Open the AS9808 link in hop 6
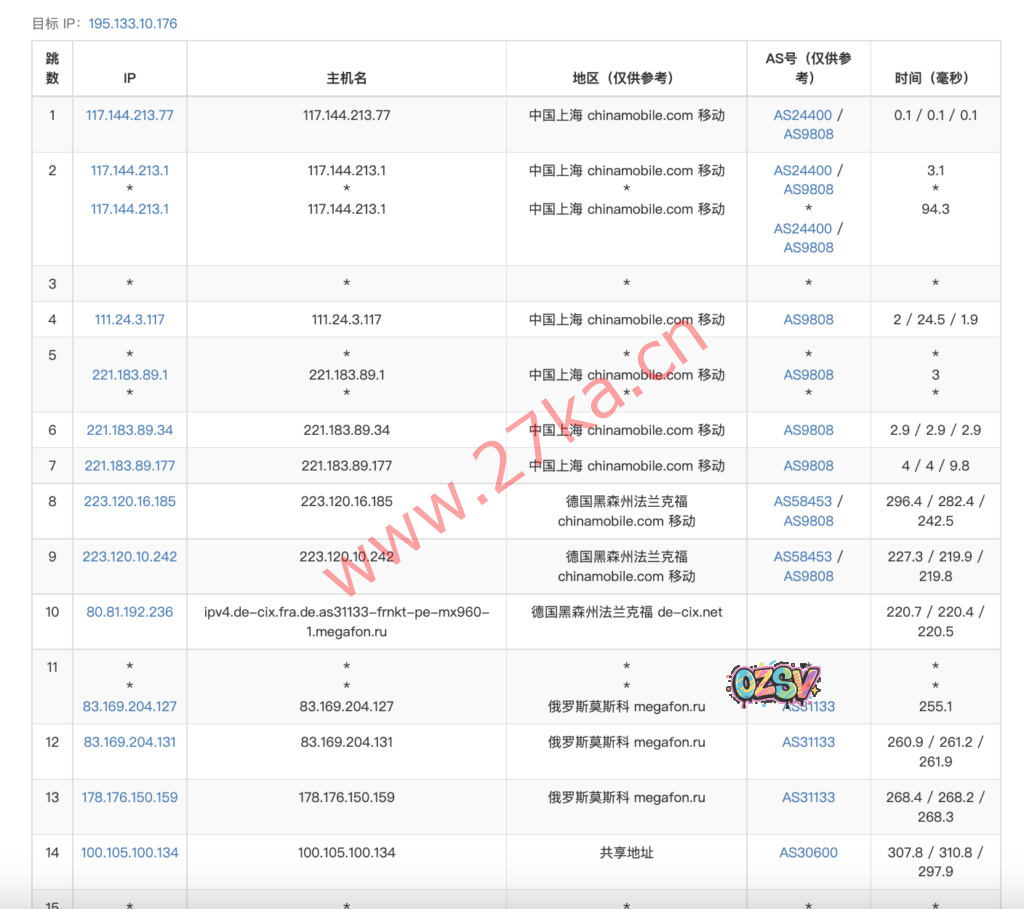 (x=808, y=430)
